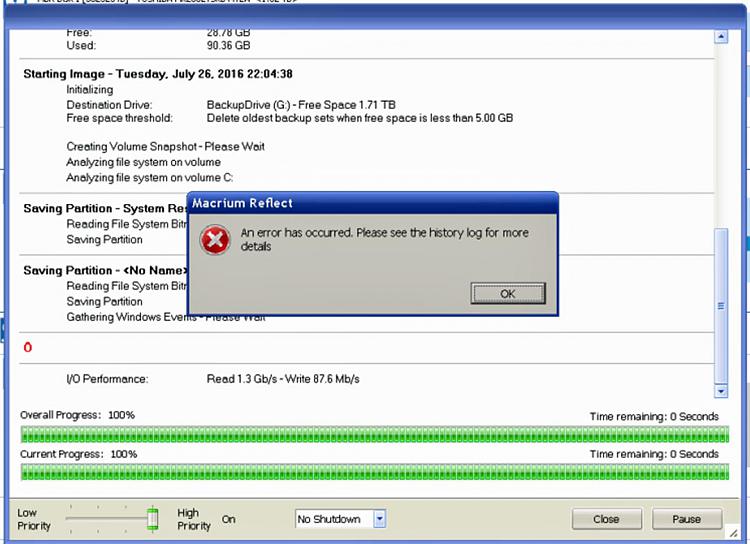Click the red error icon in dialog
This screenshot has height=544, width=750.
click(215, 240)
